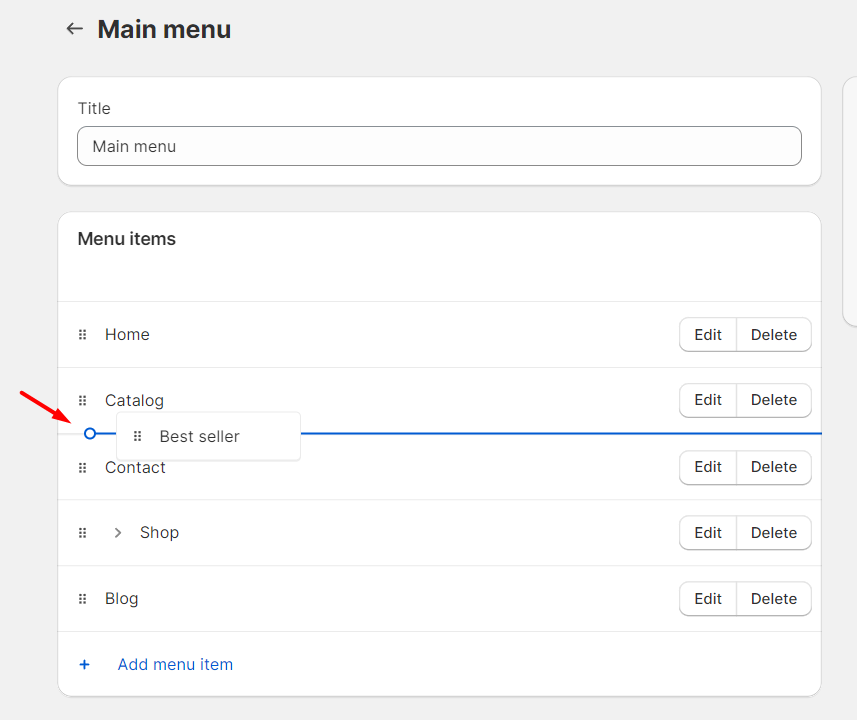Select the Contact item label
Image resolution: width=857 pixels, height=720 pixels.
135,467
